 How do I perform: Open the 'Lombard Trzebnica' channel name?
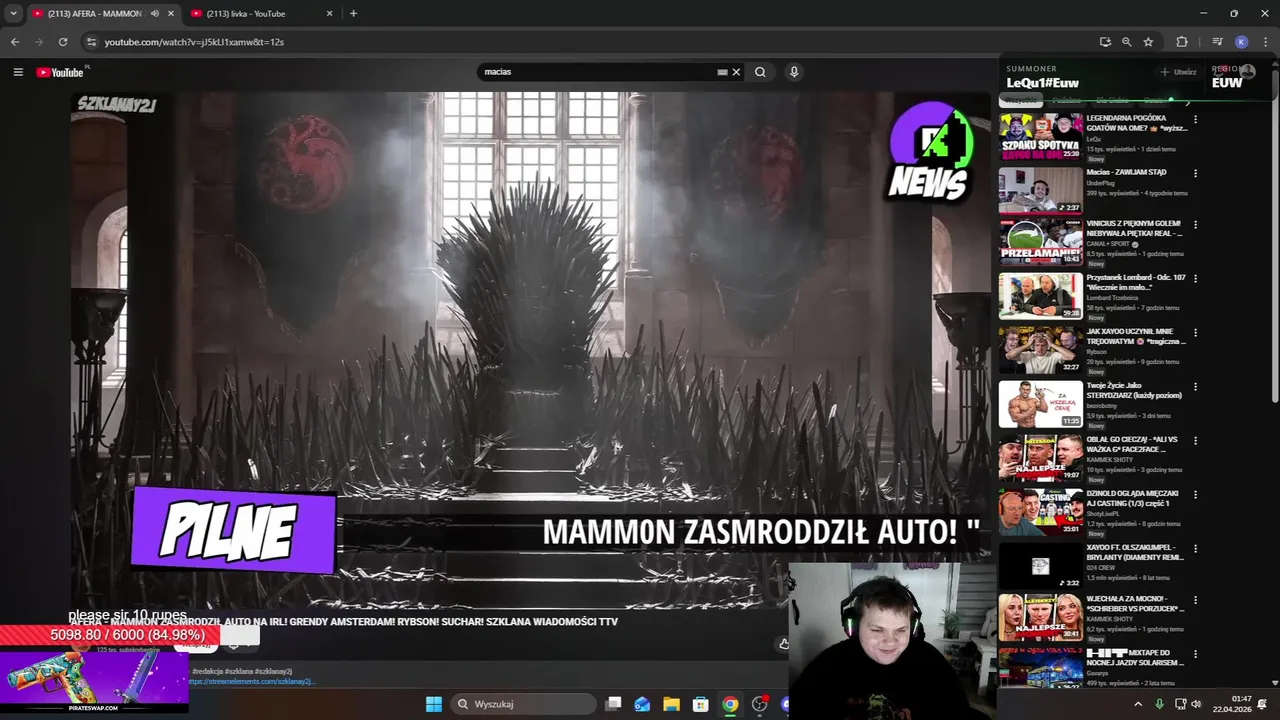(x=1110, y=297)
